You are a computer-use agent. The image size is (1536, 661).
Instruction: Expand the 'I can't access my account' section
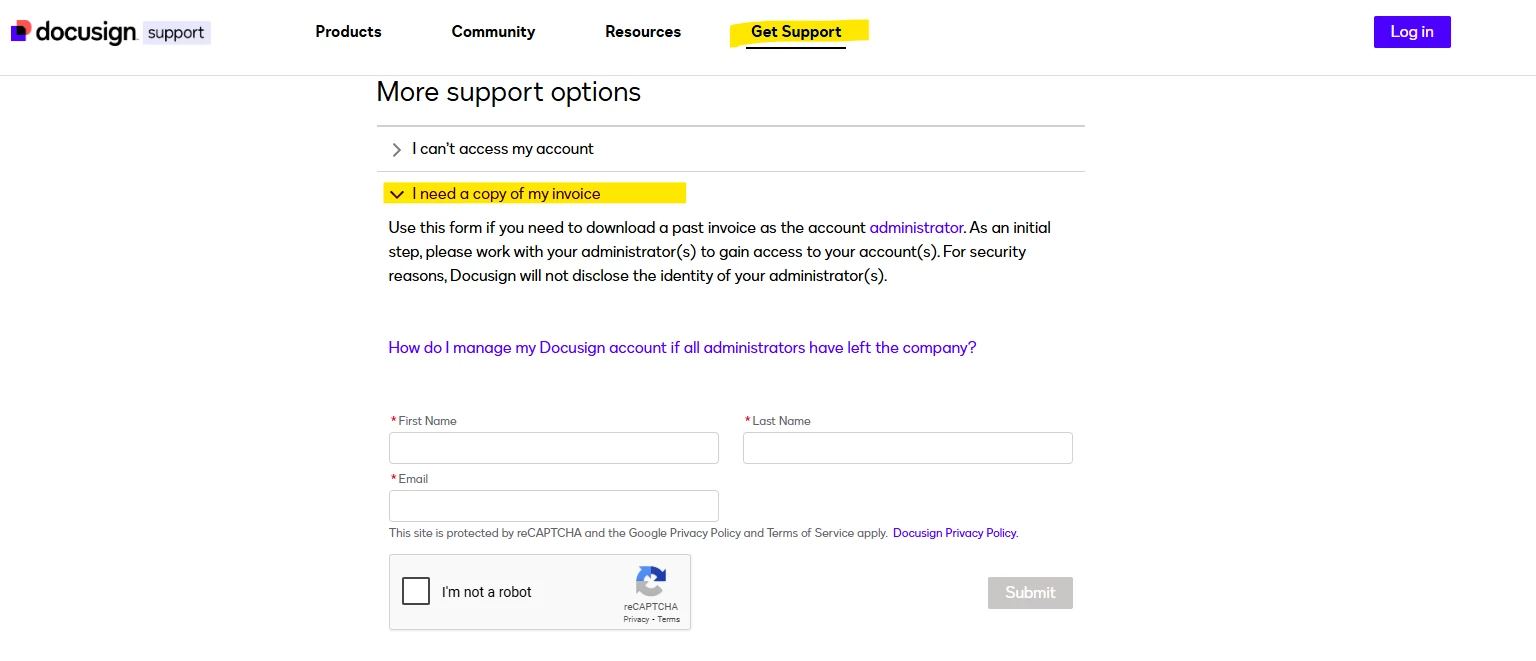pyautogui.click(x=730, y=149)
